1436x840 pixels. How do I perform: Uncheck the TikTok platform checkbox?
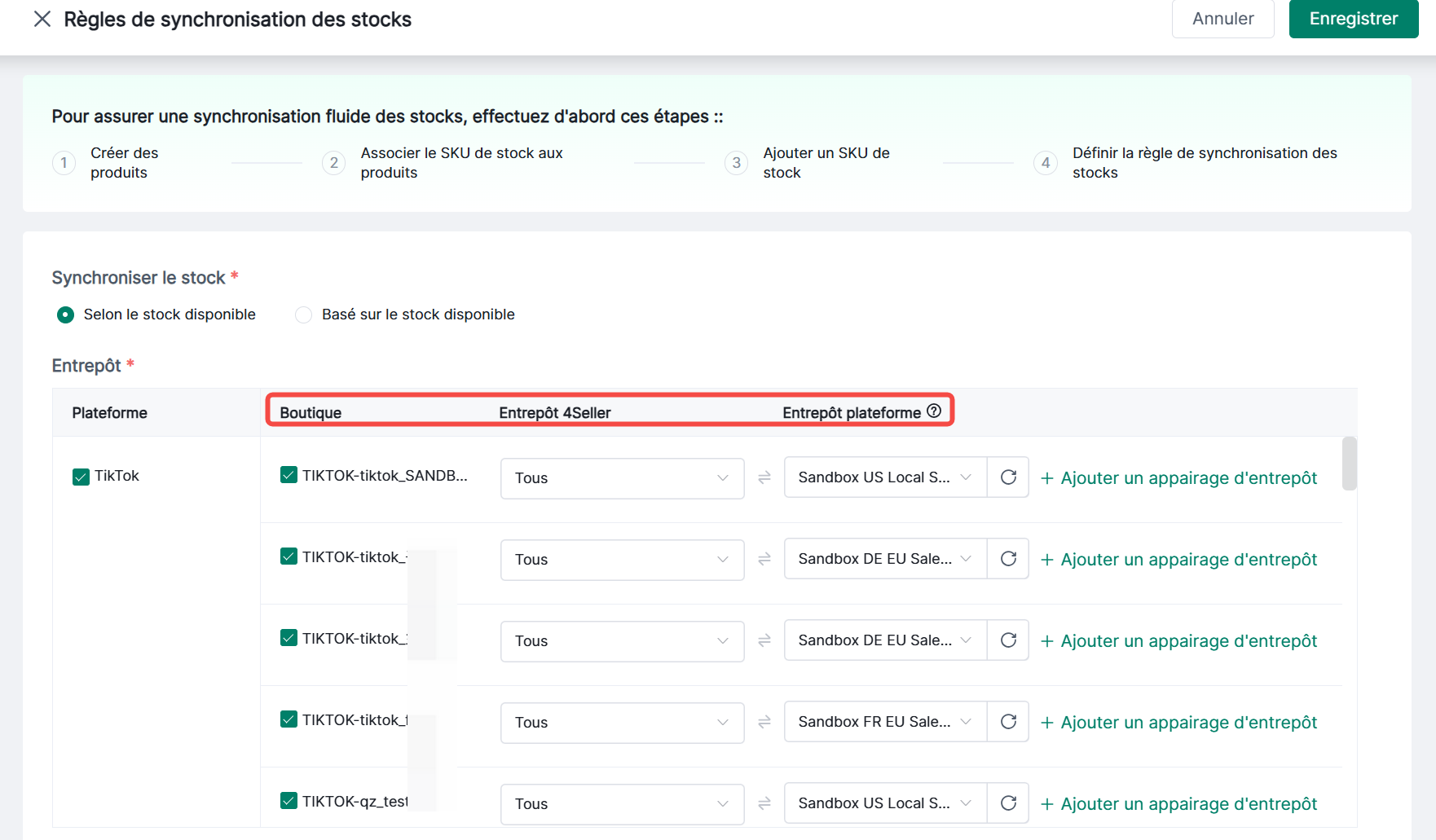[x=81, y=477]
